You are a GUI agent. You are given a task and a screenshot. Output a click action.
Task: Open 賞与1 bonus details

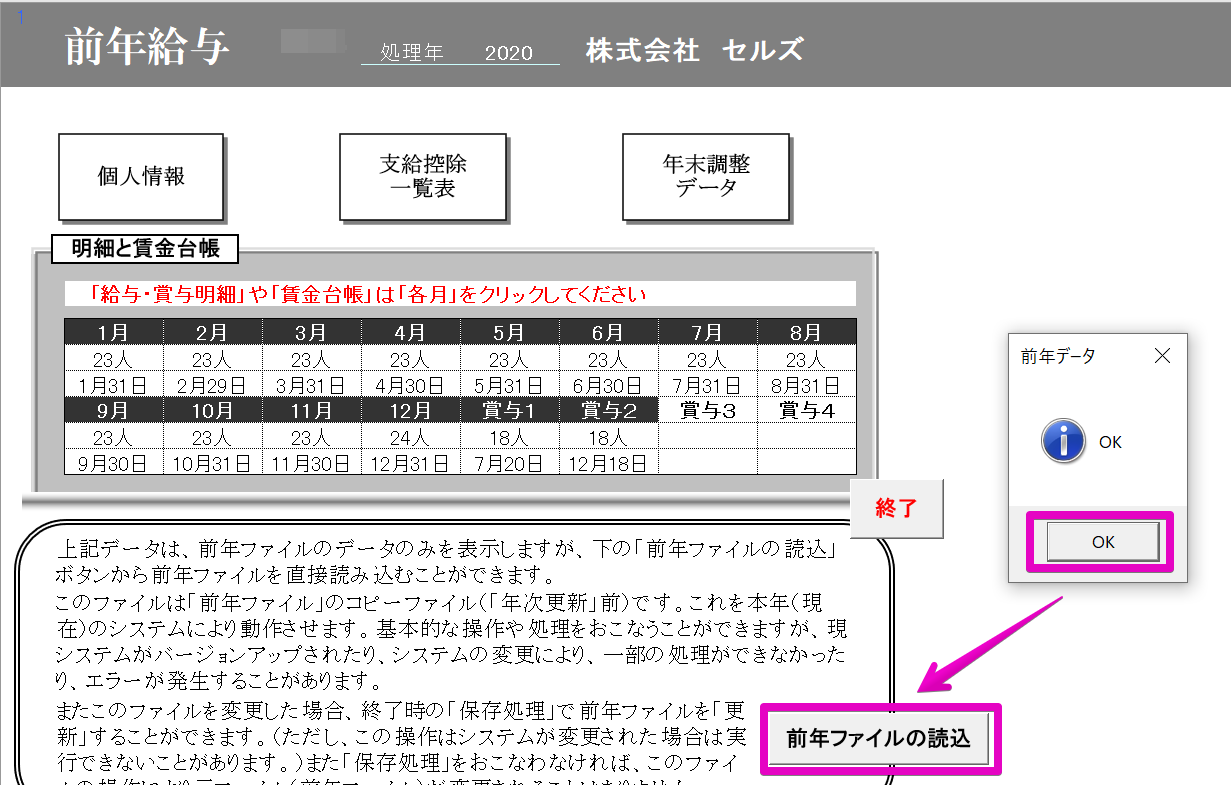[x=508, y=410]
